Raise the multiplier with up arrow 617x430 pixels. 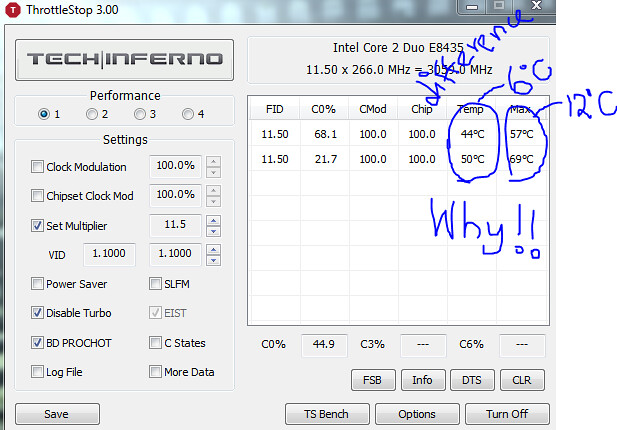pyautogui.click(x=213, y=220)
